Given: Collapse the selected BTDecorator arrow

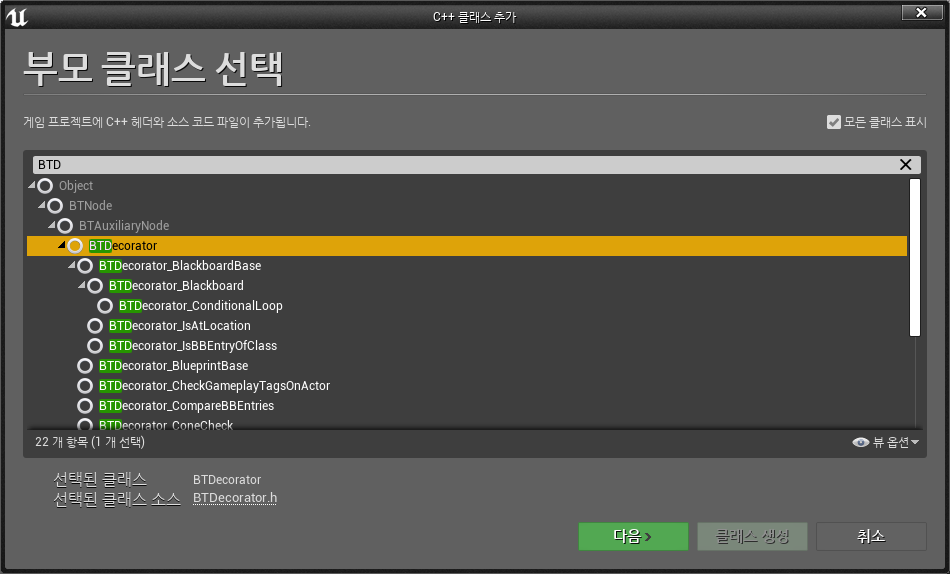Looking at the screenshot, I should click(x=62, y=245).
